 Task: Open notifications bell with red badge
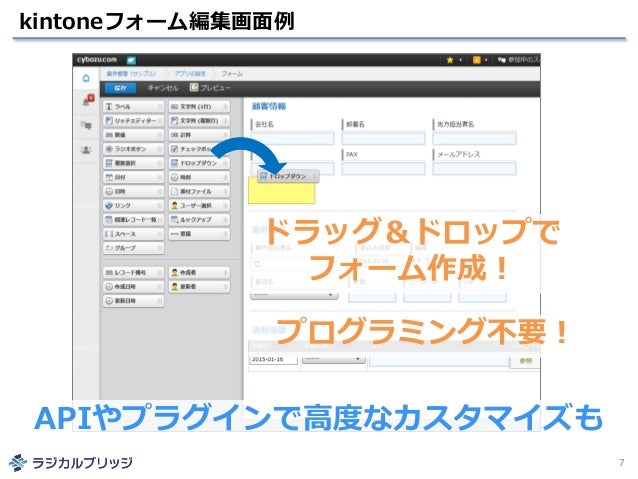(87, 101)
